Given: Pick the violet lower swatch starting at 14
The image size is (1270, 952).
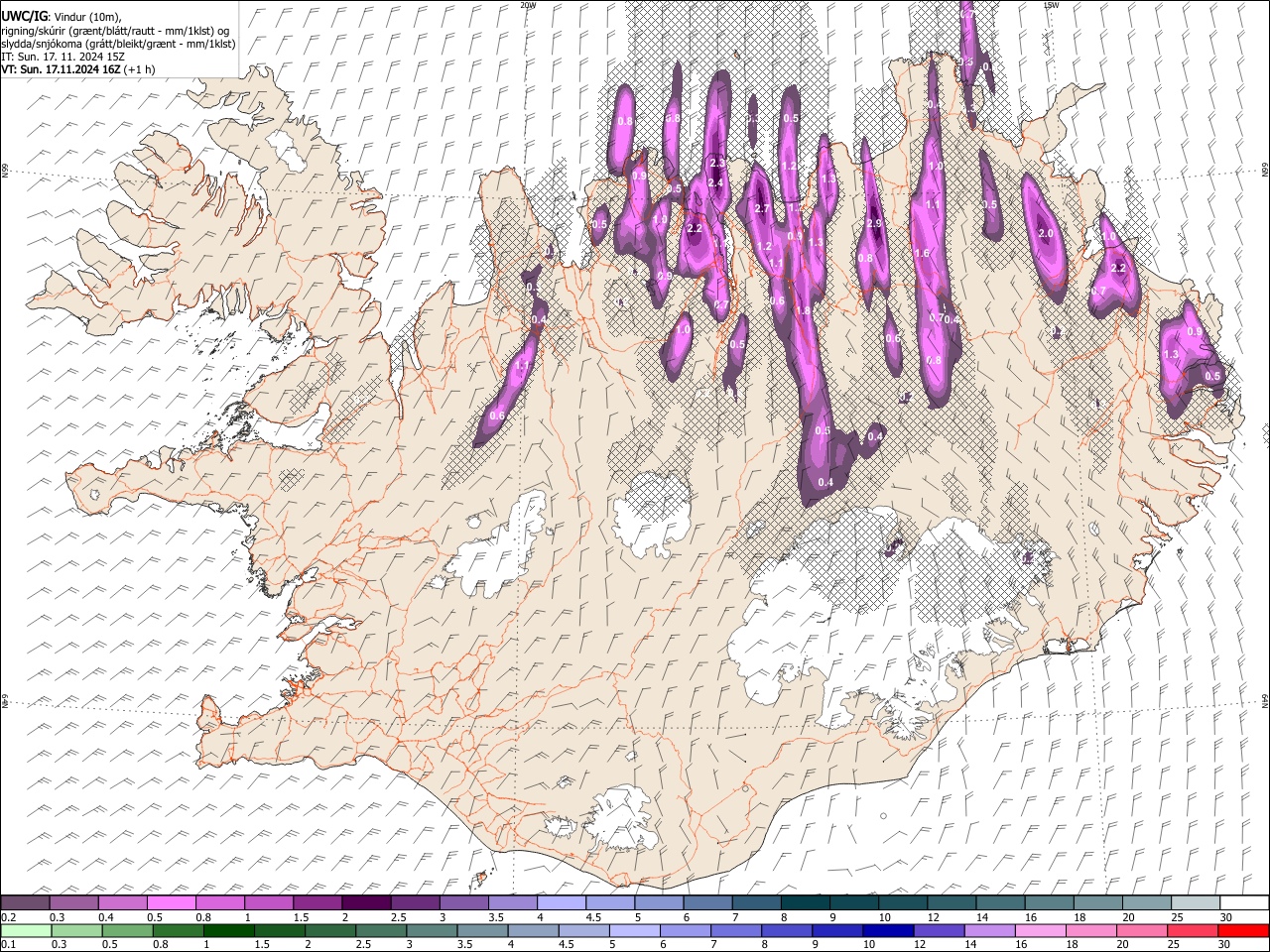Looking at the screenshot, I should pos(989,930).
